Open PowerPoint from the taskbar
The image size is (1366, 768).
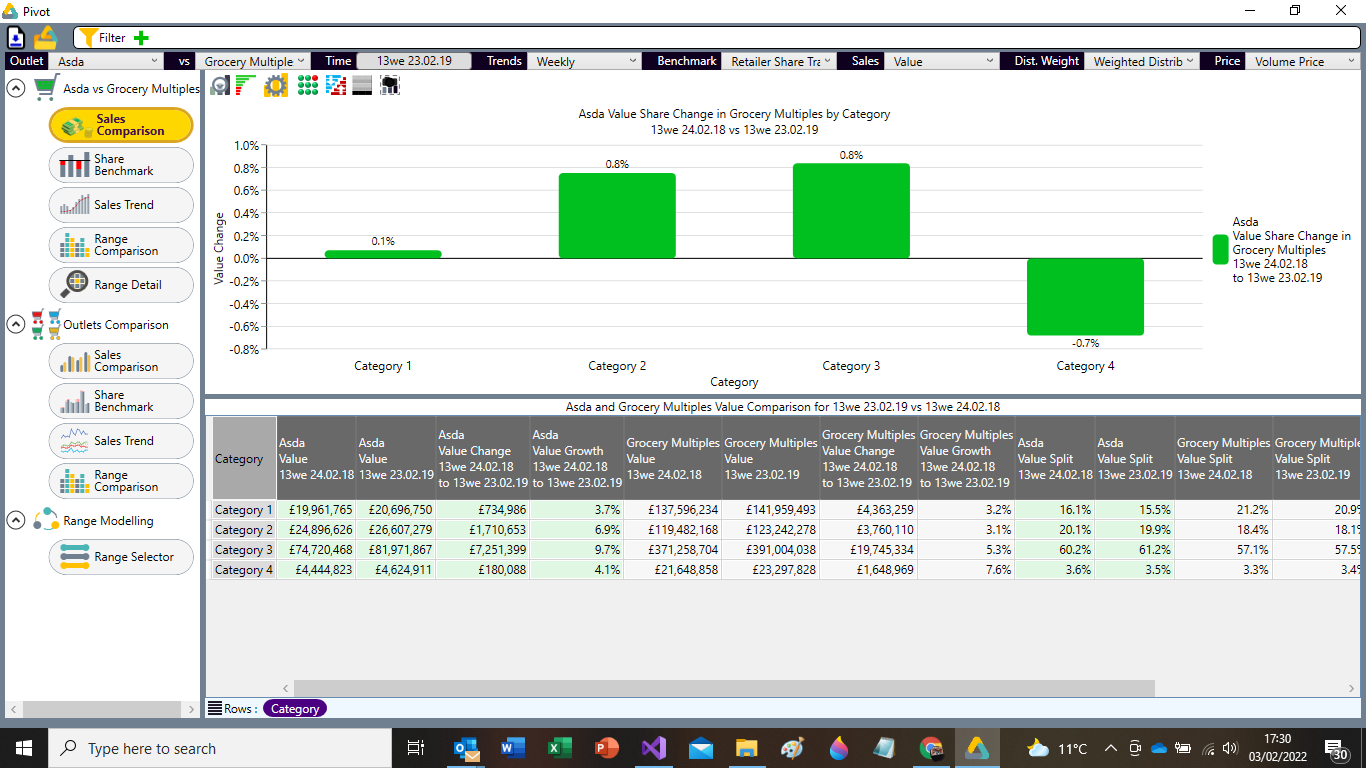607,748
